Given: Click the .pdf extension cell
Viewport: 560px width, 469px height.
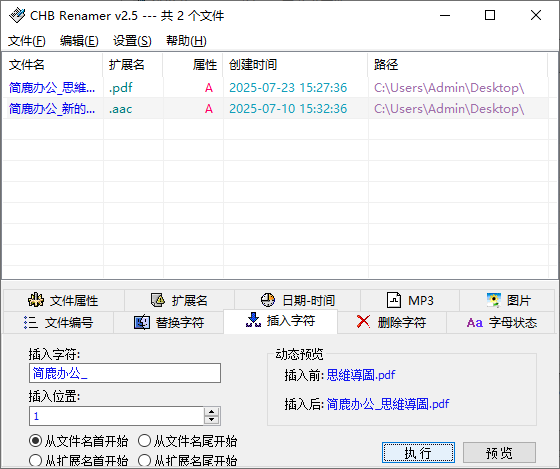Looking at the screenshot, I should coord(121,88).
